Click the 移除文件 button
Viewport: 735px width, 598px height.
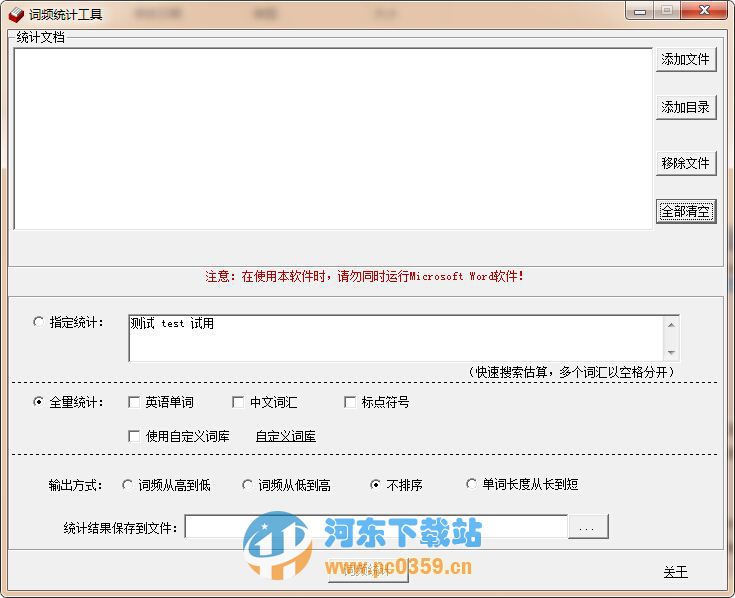pyautogui.click(x=686, y=163)
